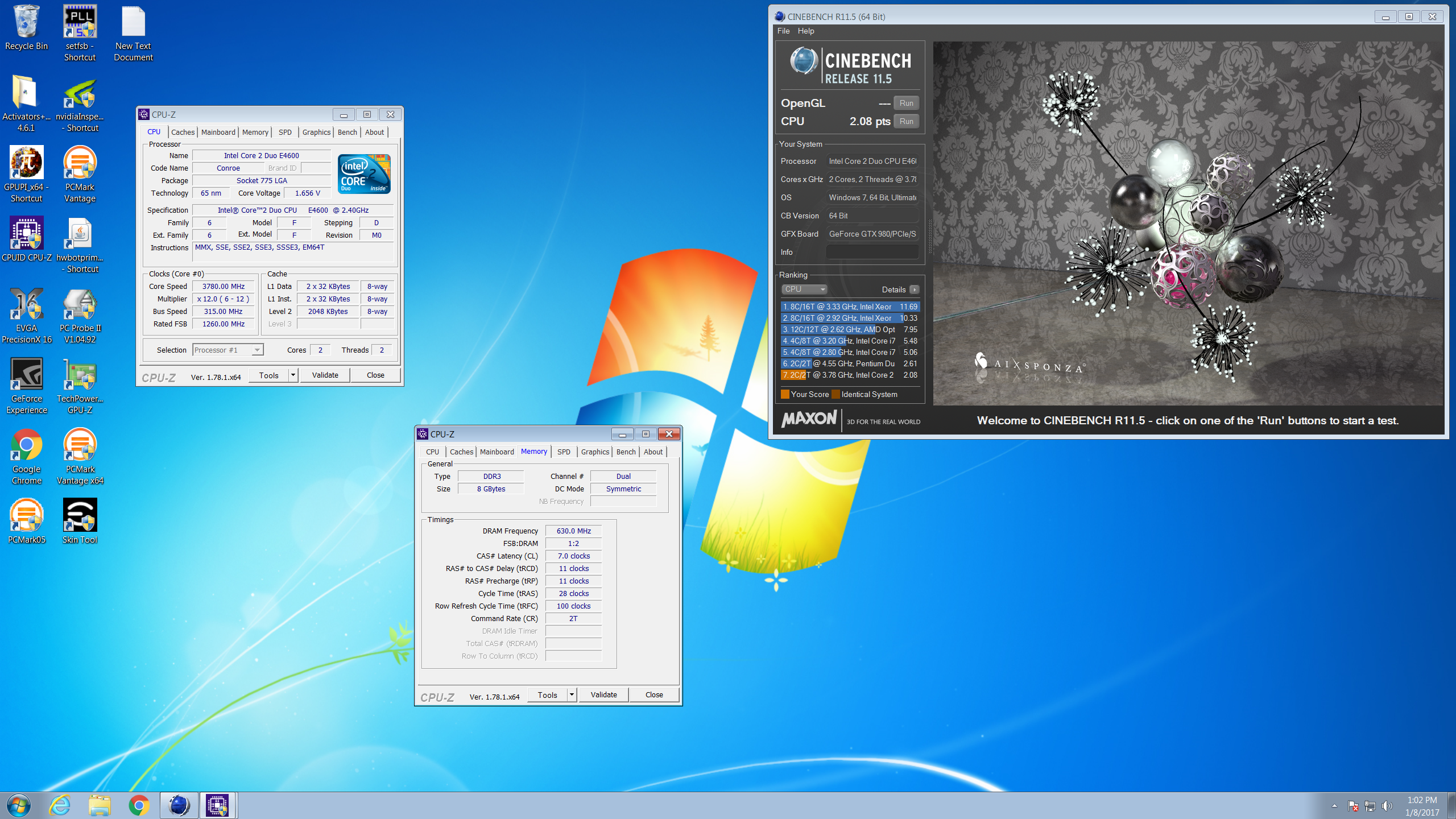Launch the PCMark05 desktop icon
The width and height of the screenshot is (1456, 819).
[26, 521]
